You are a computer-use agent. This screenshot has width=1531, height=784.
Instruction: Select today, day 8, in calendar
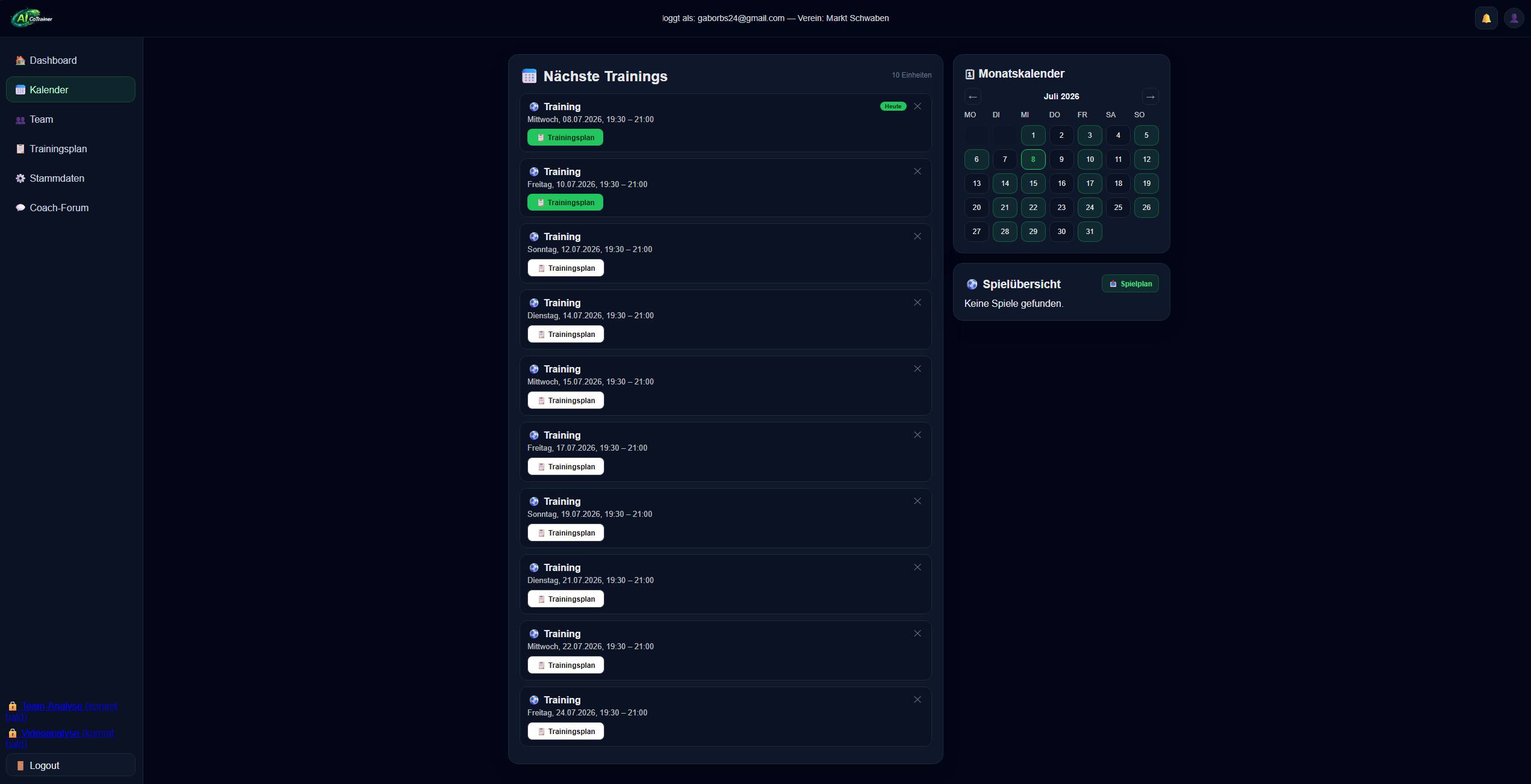(1033, 159)
